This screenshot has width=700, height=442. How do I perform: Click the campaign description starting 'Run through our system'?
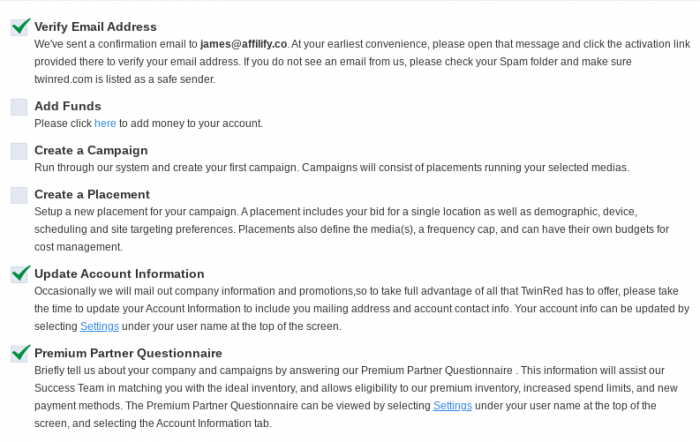pyautogui.click(x=330, y=167)
